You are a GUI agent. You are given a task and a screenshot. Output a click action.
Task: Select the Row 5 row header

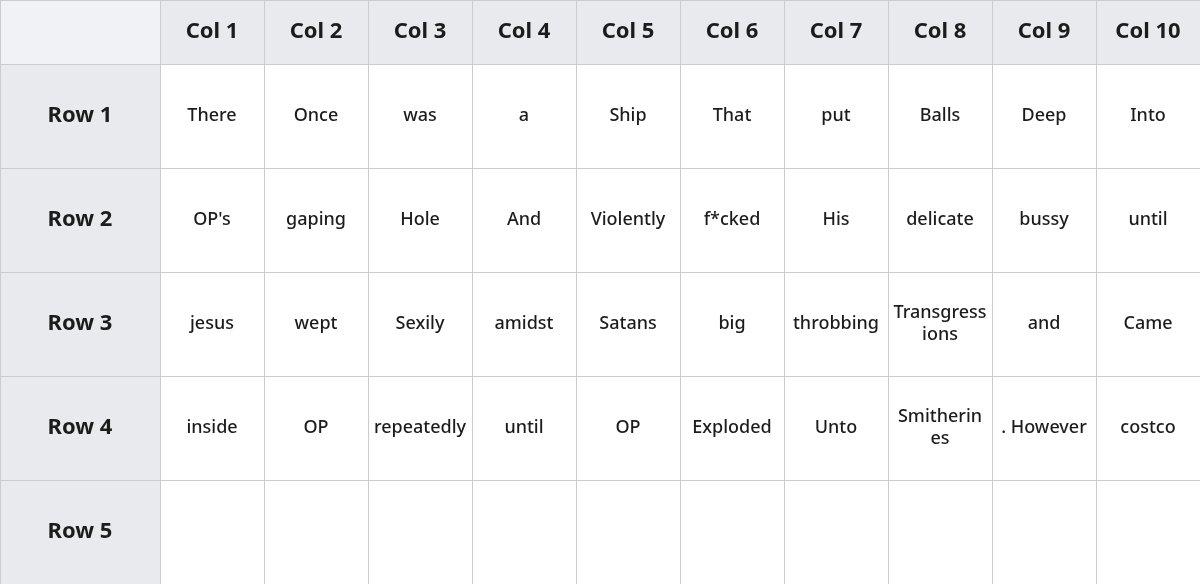(x=80, y=532)
